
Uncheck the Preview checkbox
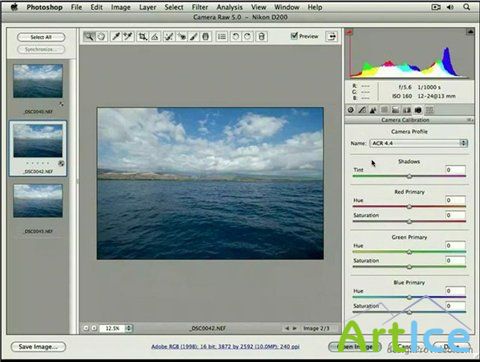pyautogui.click(x=294, y=36)
